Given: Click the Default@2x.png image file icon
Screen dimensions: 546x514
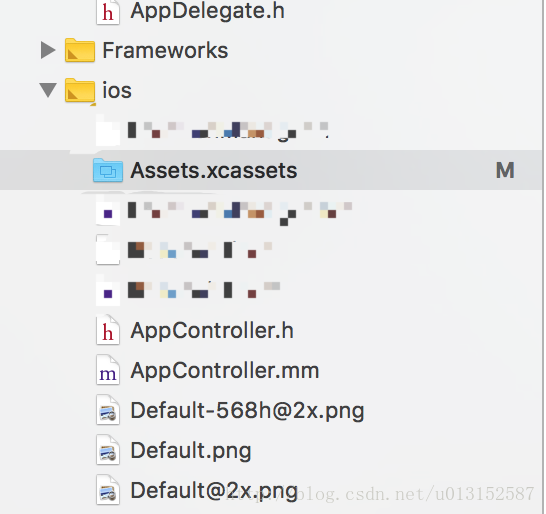Looking at the screenshot, I should pos(108,490).
